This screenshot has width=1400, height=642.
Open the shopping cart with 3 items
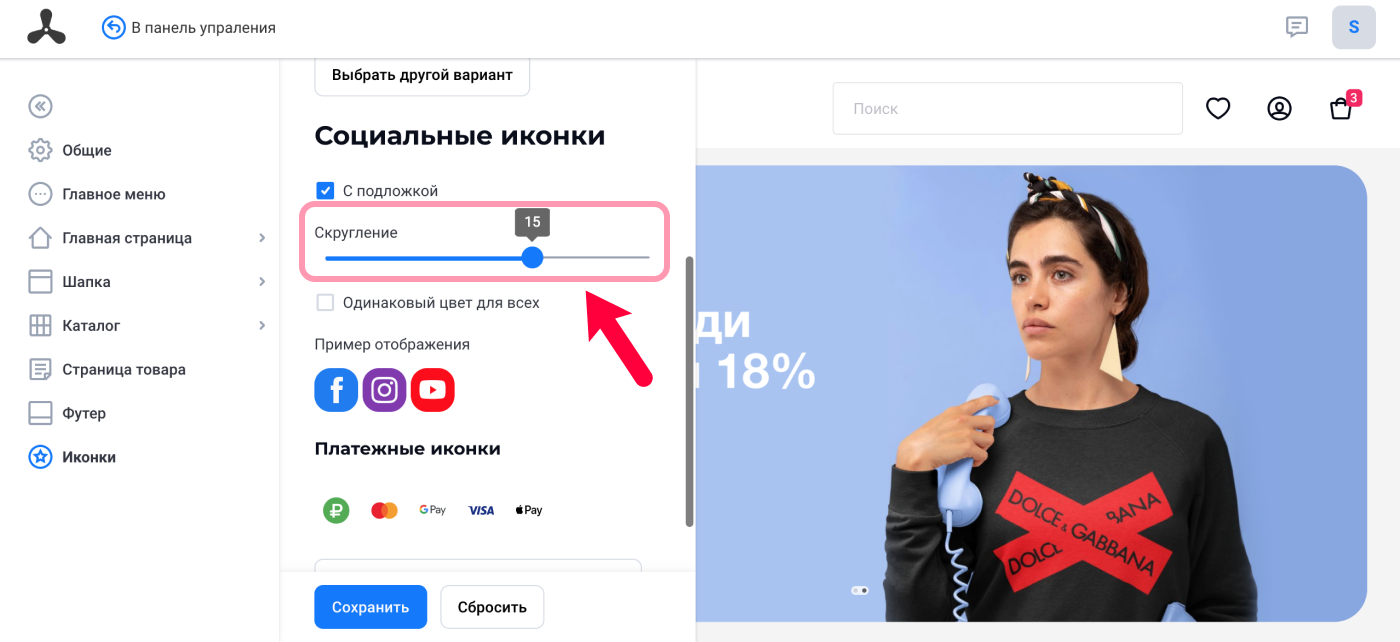[x=1343, y=106]
